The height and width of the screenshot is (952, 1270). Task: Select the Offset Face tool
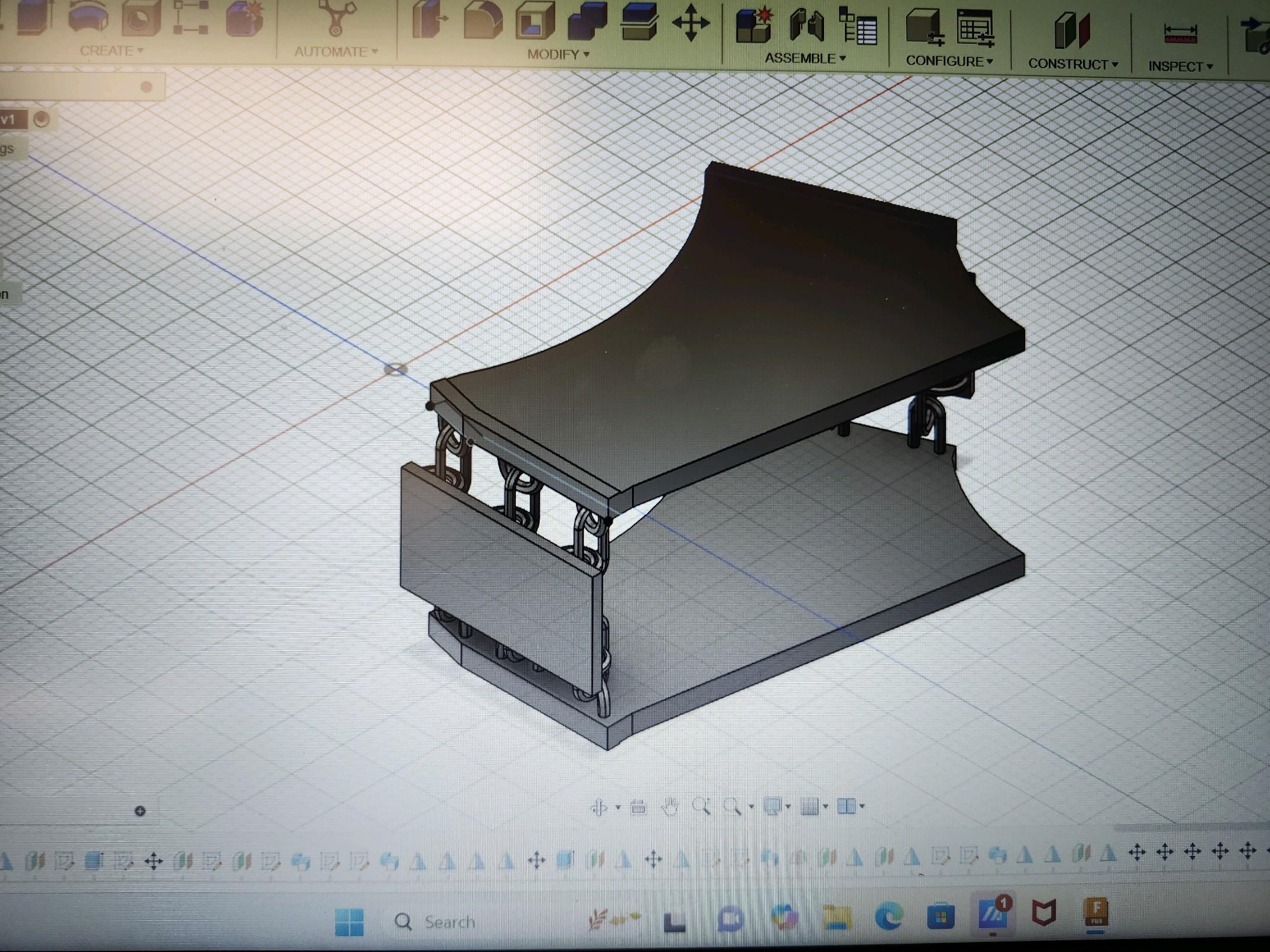pos(639,23)
